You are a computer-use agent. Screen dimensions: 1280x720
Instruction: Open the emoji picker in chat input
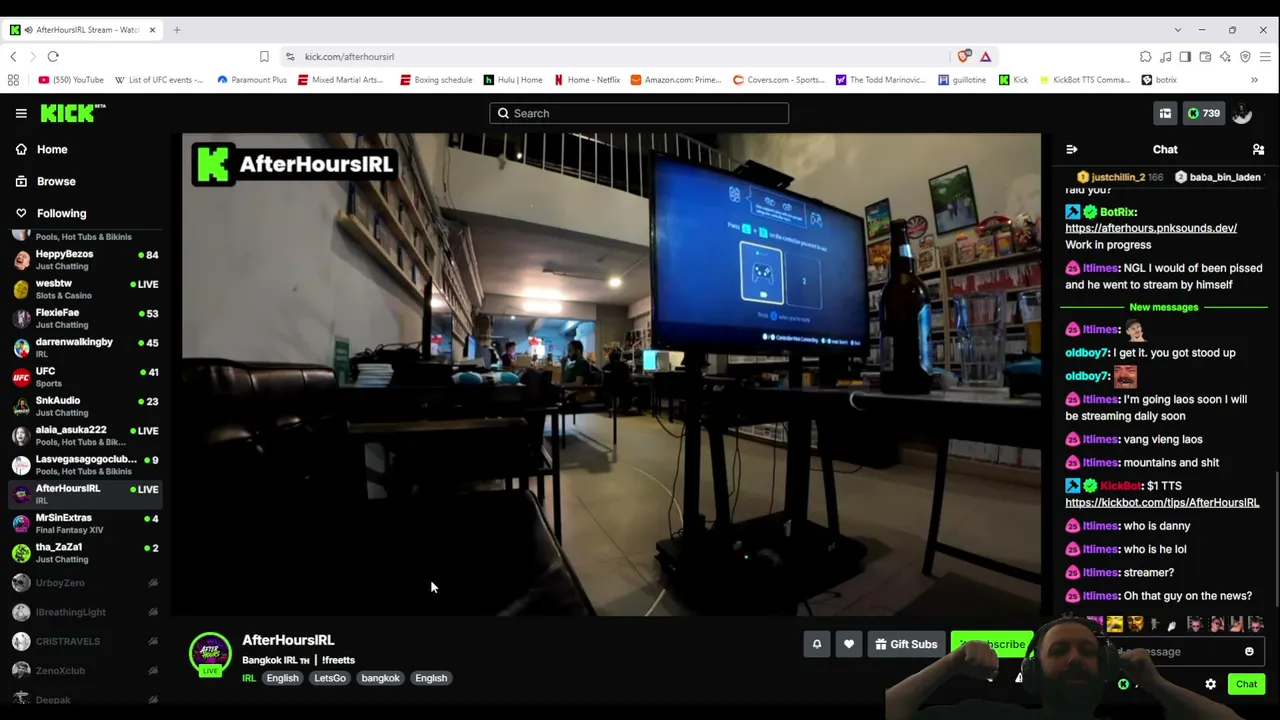1249,652
